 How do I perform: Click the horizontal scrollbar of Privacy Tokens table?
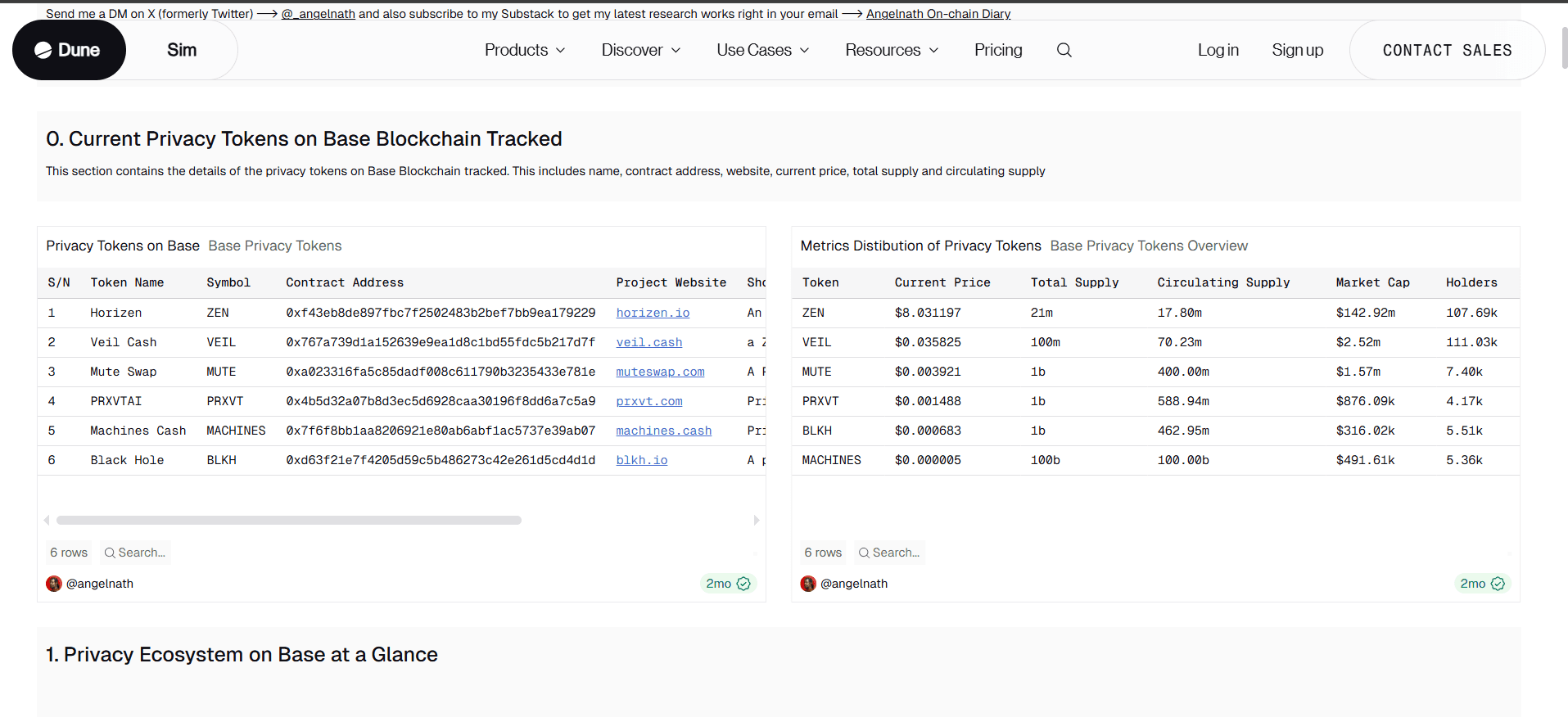[x=289, y=520]
